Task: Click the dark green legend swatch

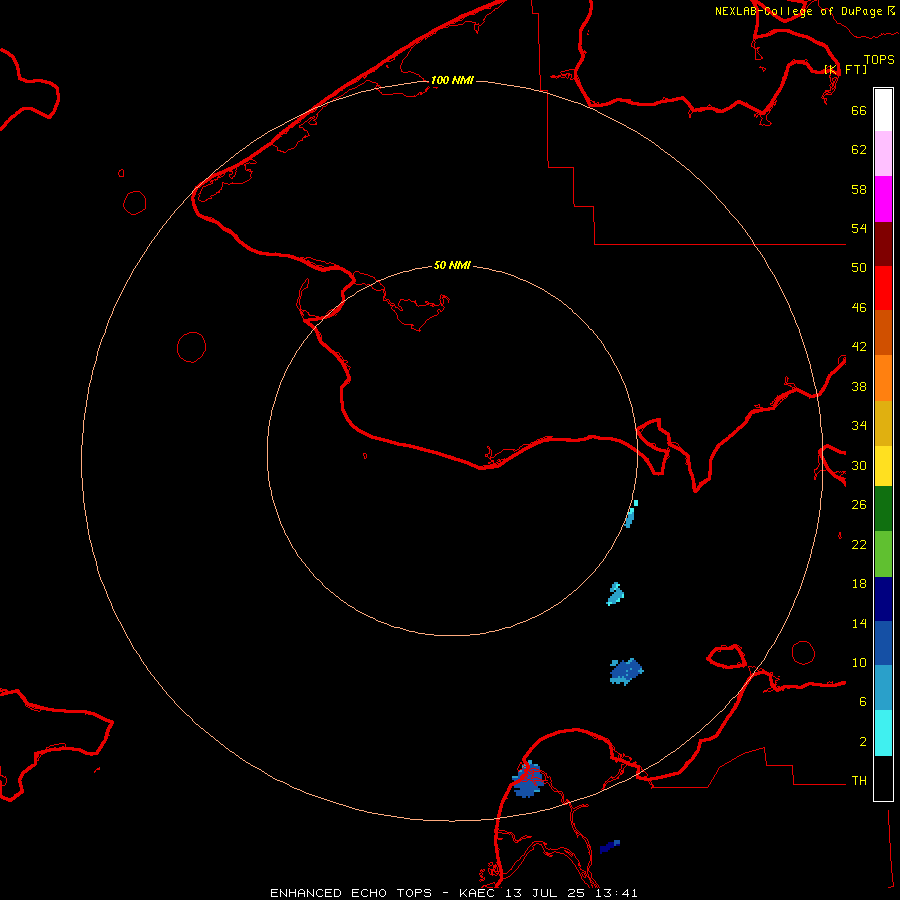Action: pyautogui.click(x=883, y=509)
